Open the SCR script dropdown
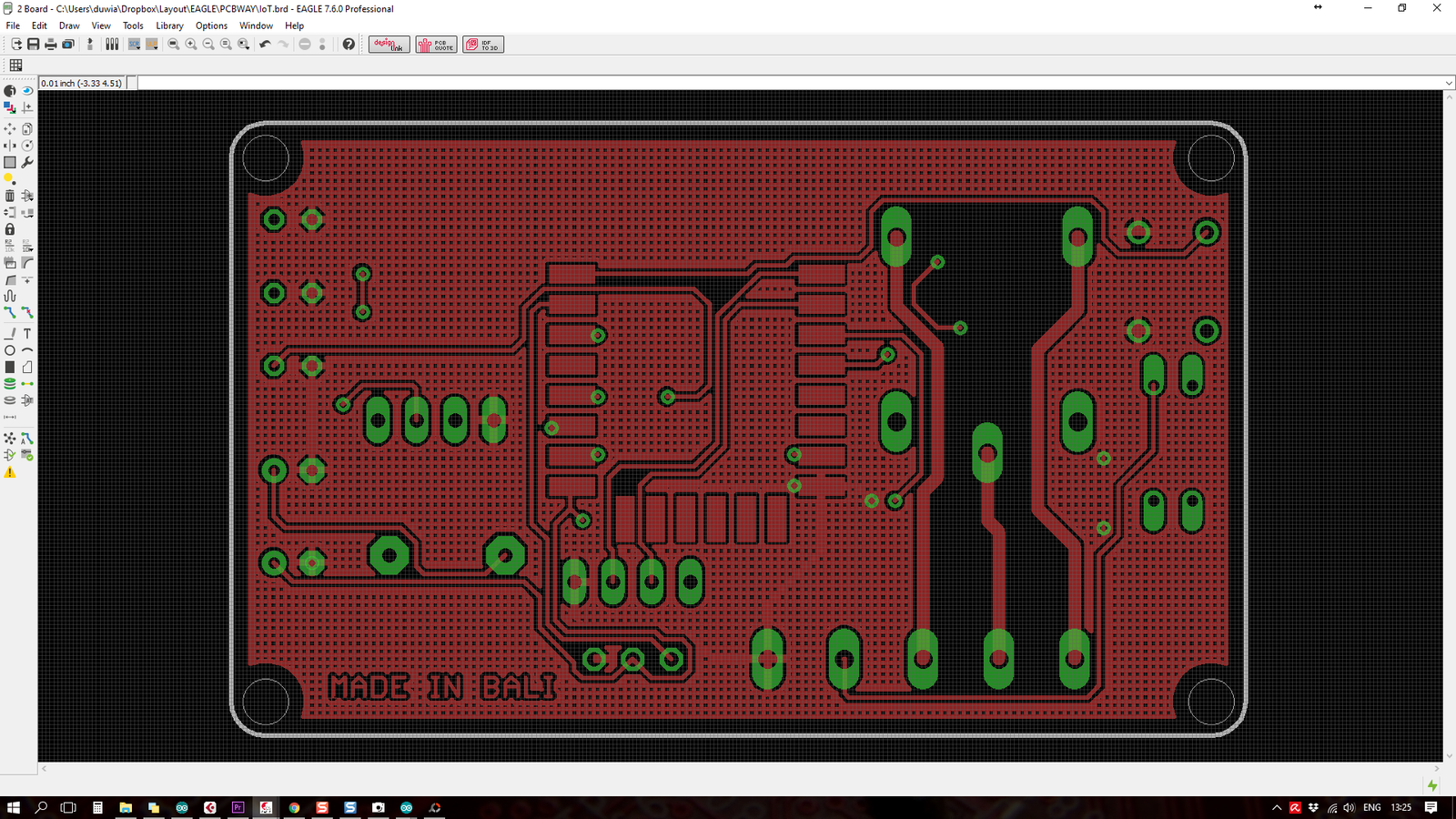 [134, 45]
